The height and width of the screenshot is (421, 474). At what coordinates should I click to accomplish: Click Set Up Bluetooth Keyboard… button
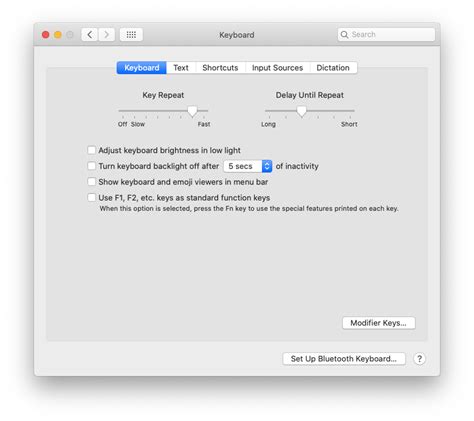[344, 359]
